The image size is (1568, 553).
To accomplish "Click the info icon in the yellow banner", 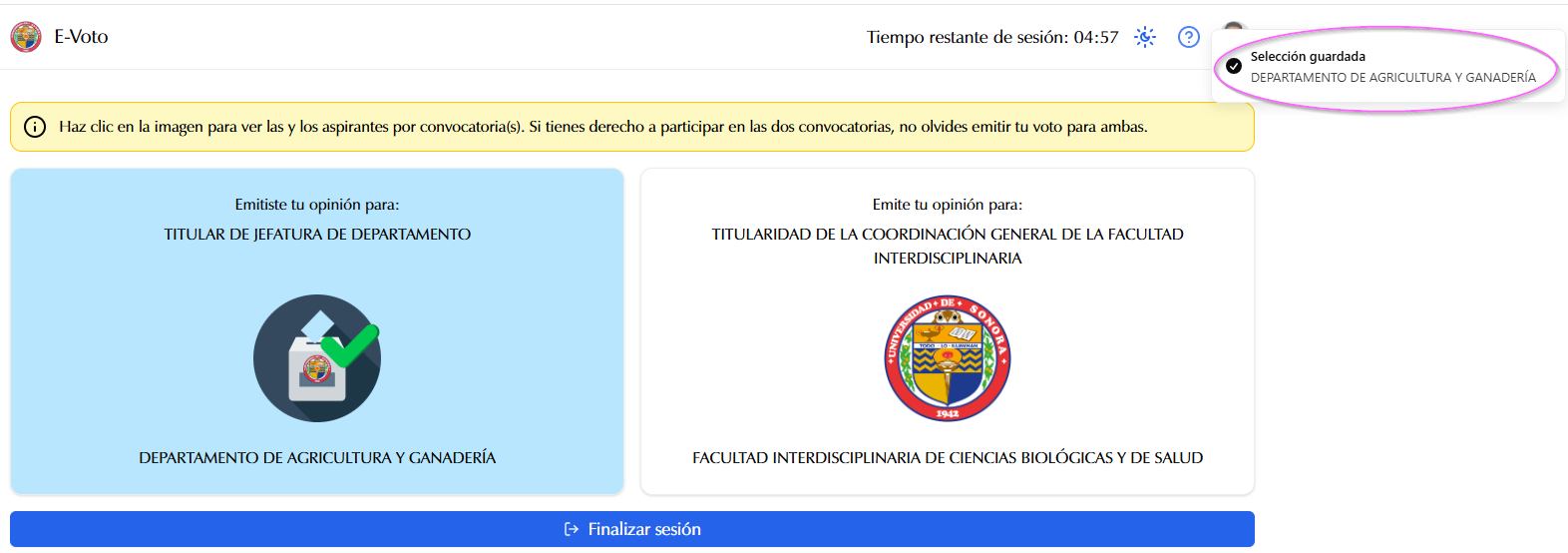I will tap(35, 127).
